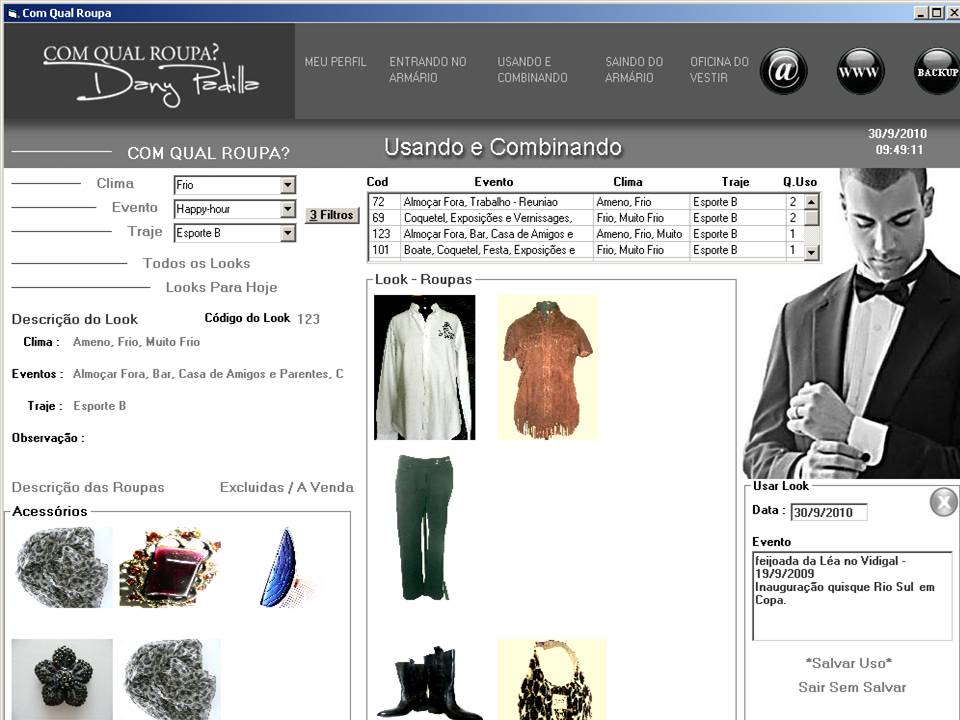
Task: Click the Dany Padilla logo
Action: pyautogui.click(x=151, y=75)
